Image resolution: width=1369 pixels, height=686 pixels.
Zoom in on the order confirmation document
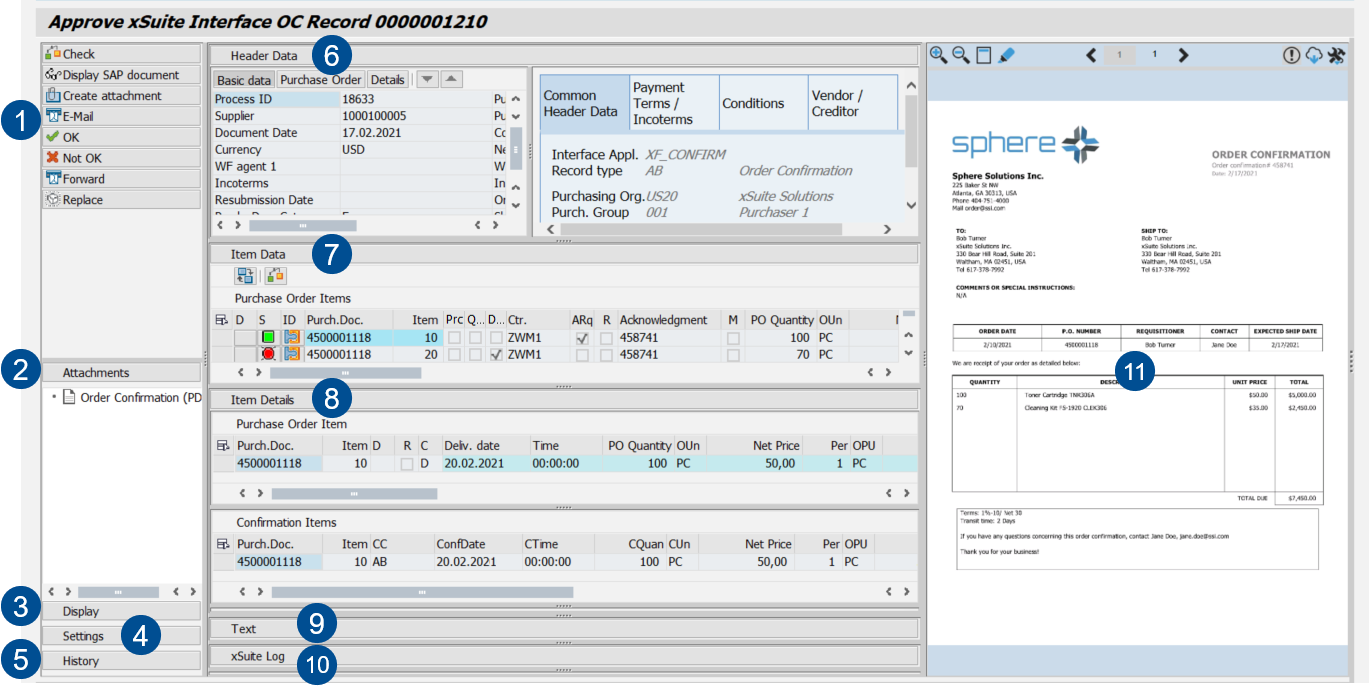point(937,55)
